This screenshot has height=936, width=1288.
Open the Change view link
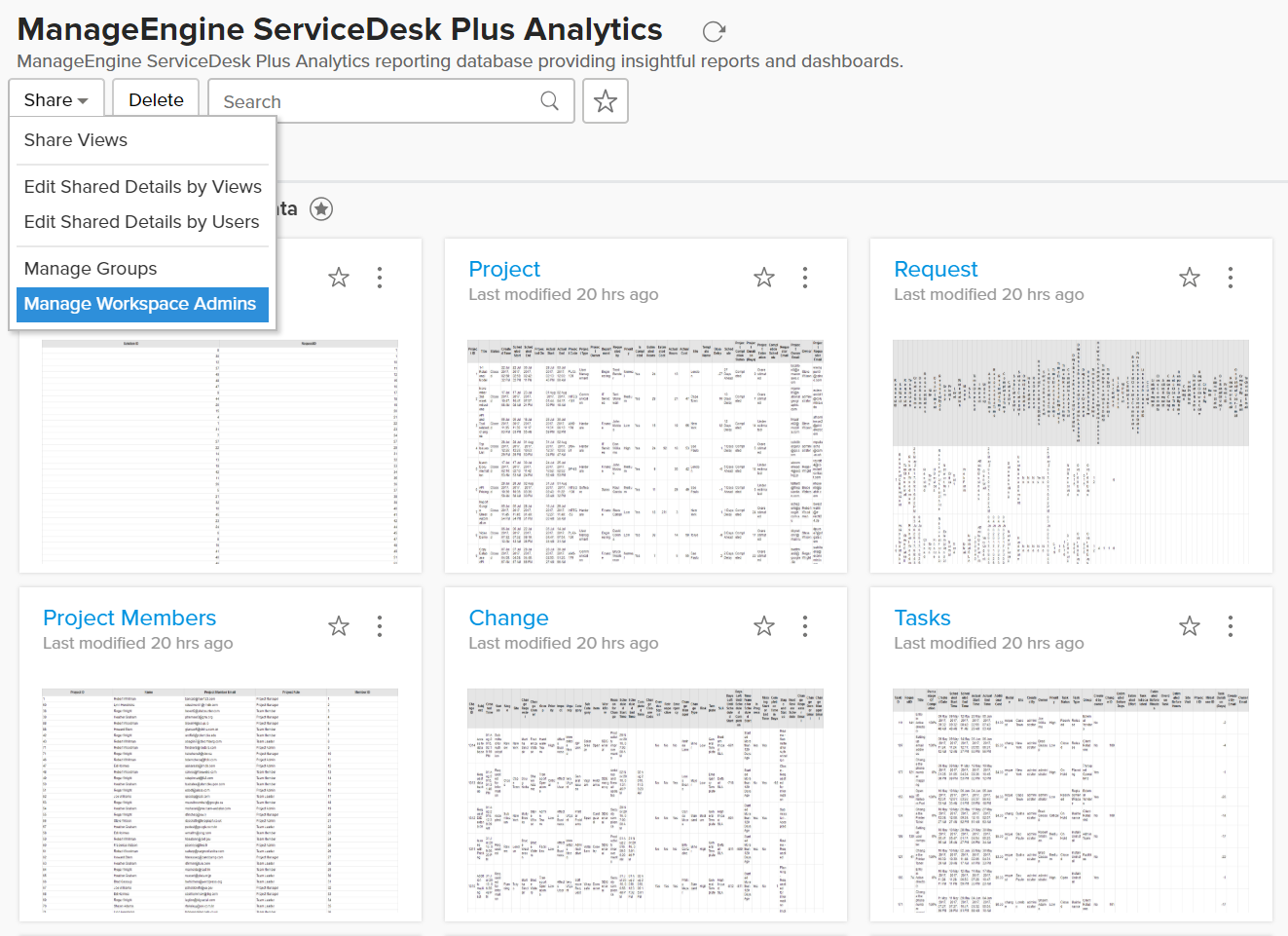pos(508,618)
